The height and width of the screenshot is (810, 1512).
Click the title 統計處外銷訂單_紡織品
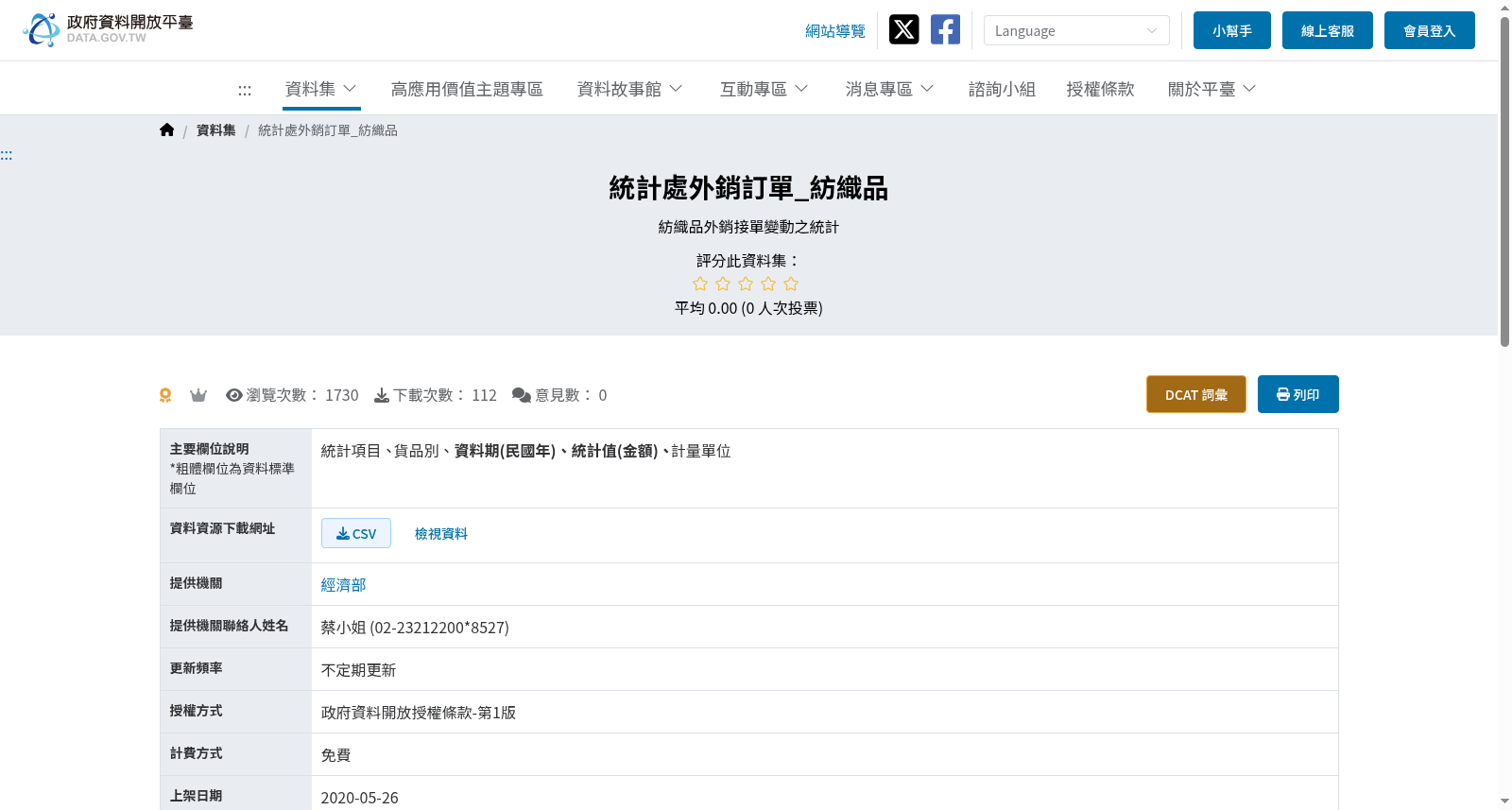point(748,188)
